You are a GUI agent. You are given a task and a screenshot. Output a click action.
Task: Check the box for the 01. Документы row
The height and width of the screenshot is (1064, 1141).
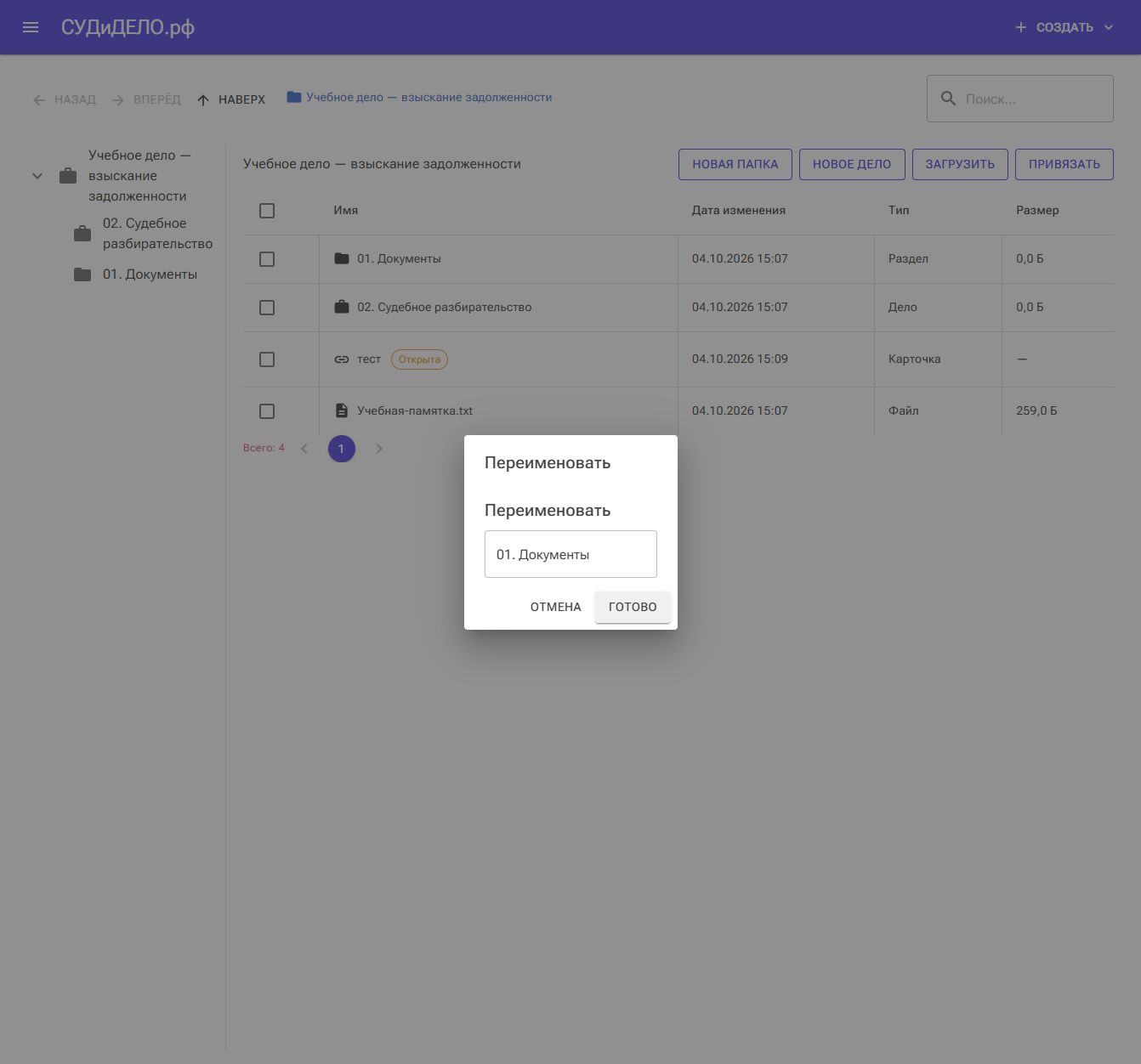[267, 259]
